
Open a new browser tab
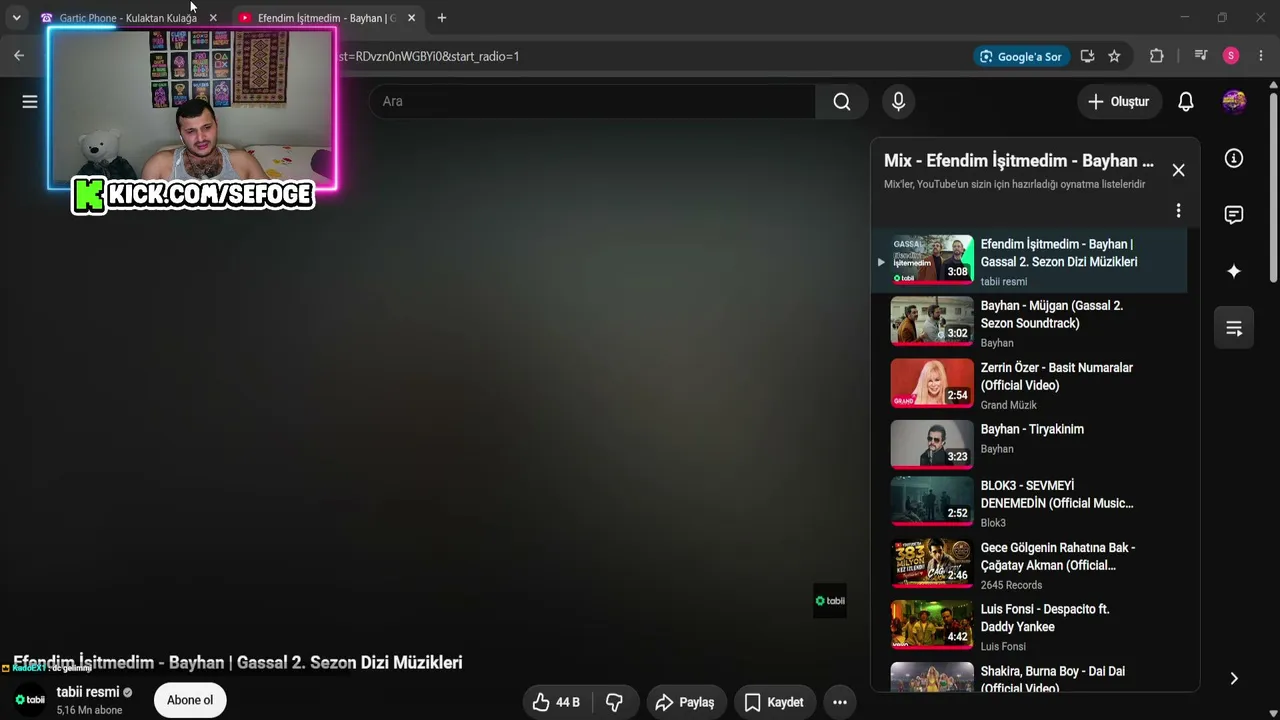(442, 18)
